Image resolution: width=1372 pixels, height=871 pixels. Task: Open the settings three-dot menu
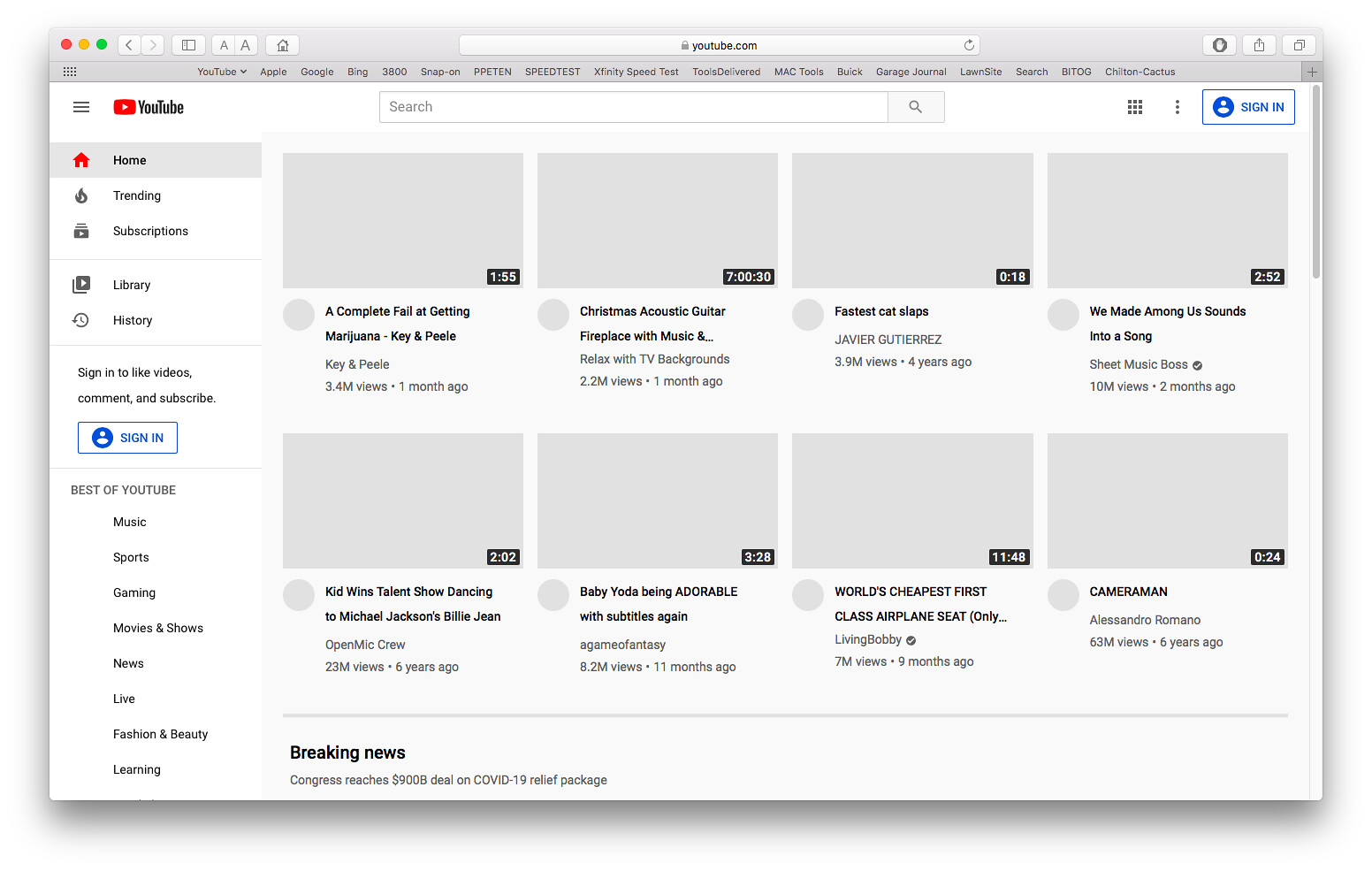tap(1178, 107)
